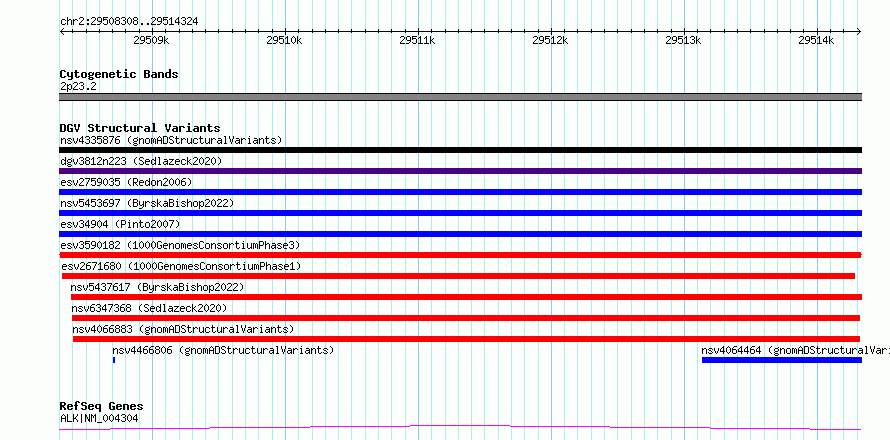Viewport: 890px width, 440px height.
Task: Select the blue nsv4064464 variant bar
Action: click(x=782, y=360)
